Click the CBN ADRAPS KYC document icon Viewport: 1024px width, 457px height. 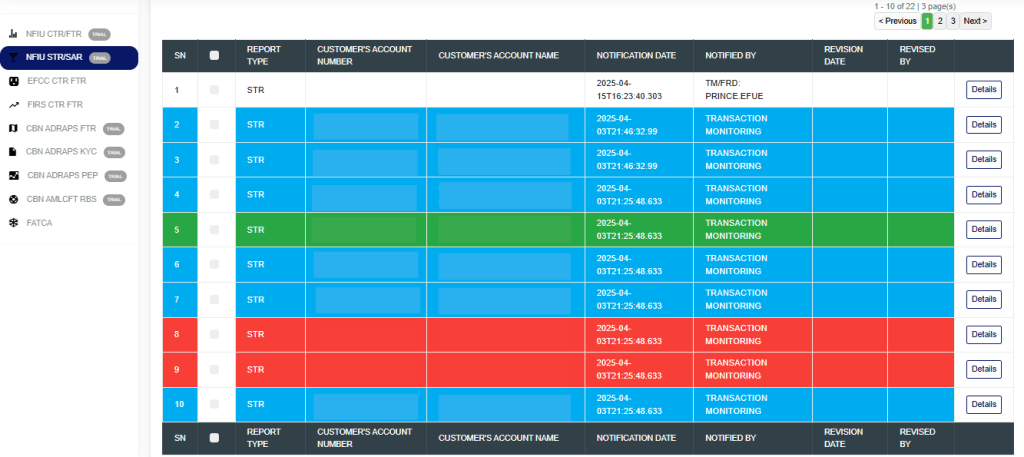[13, 152]
